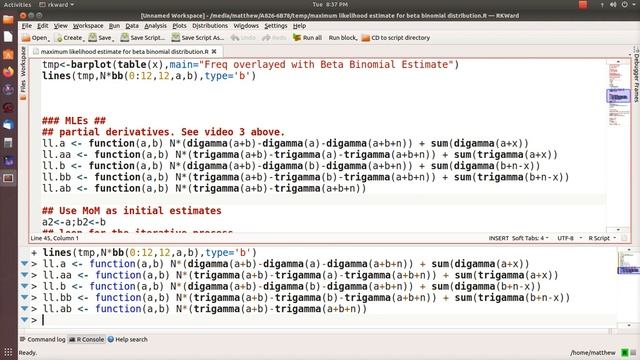640x360 pixels.
Task: Click Save Script As in the toolbar
Action: pos(198,38)
